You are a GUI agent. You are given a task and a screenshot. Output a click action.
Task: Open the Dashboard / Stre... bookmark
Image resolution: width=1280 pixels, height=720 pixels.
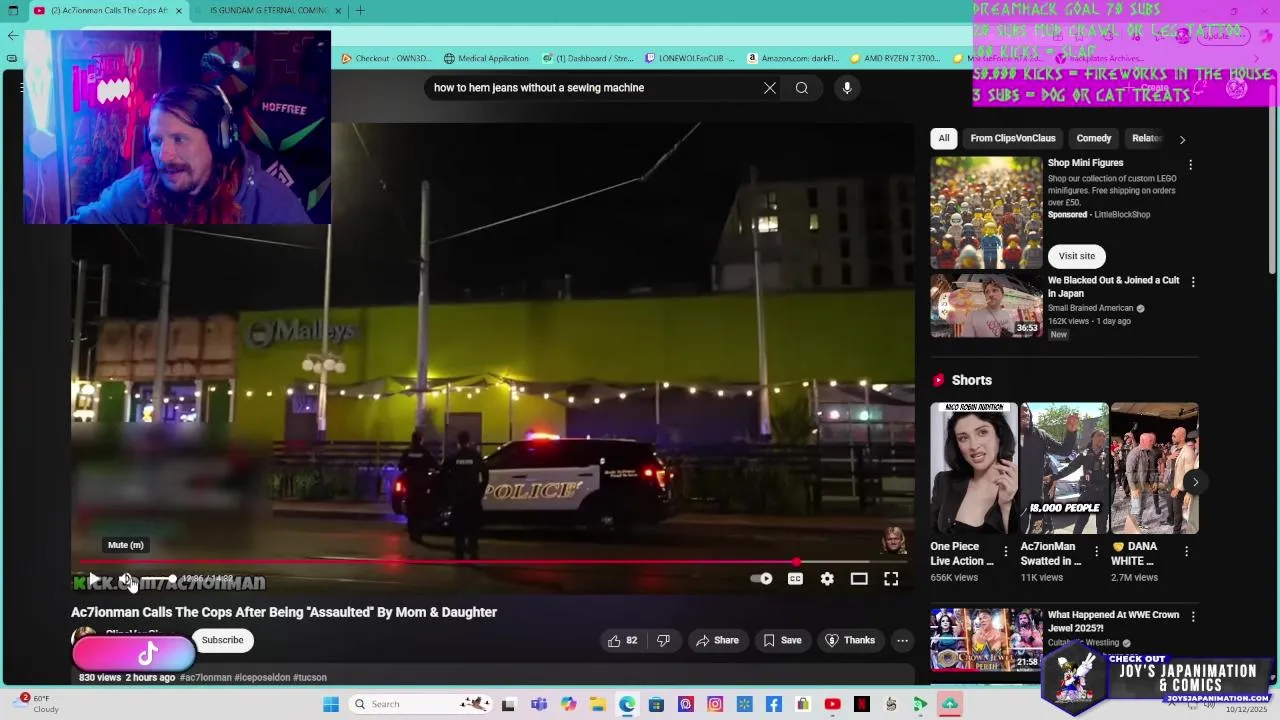click(x=588, y=58)
